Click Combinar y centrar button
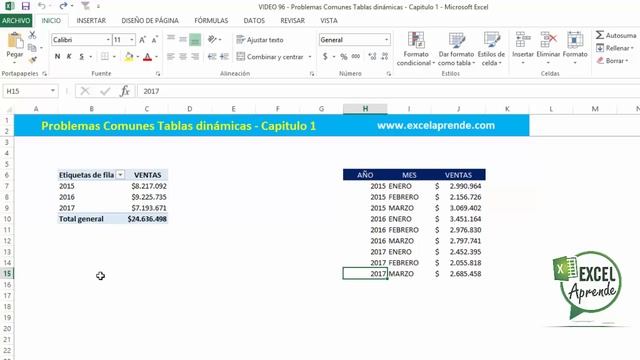 270,56
